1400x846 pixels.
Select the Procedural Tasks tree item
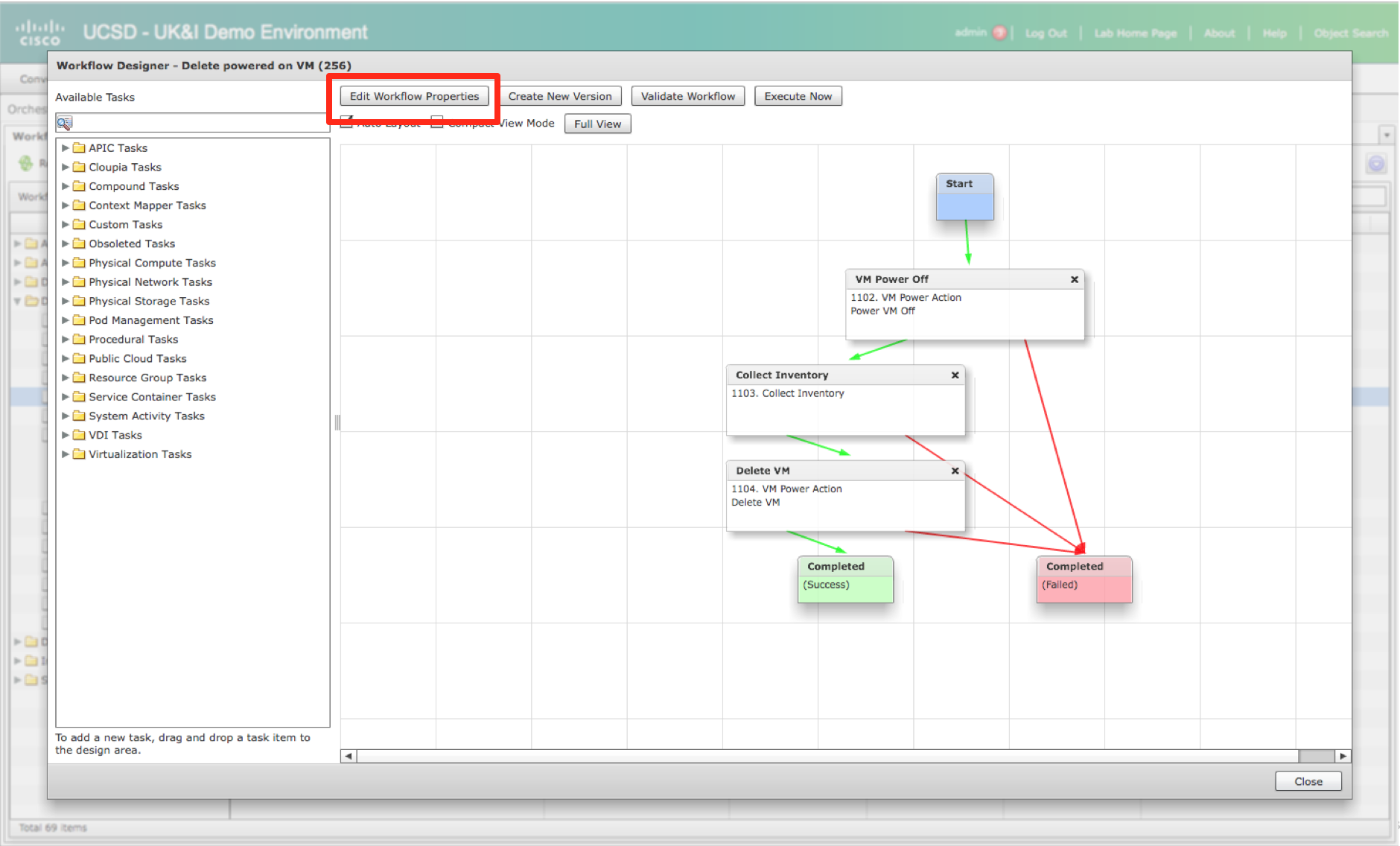tap(133, 340)
